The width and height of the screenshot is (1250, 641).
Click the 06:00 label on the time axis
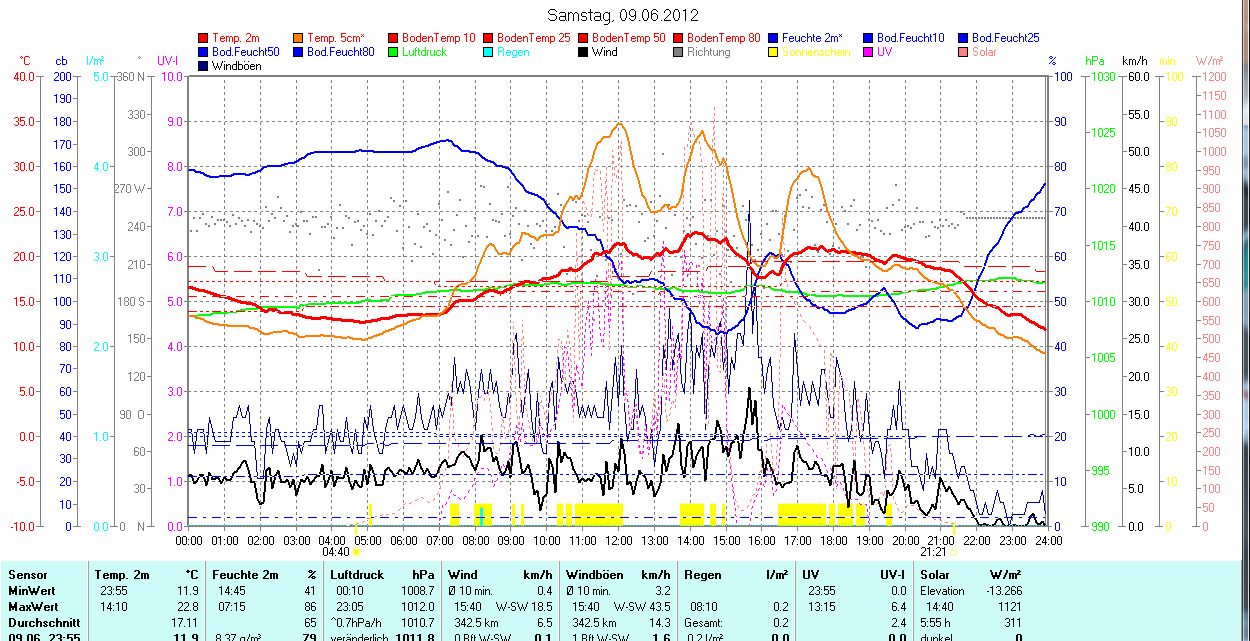(x=403, y=540)
